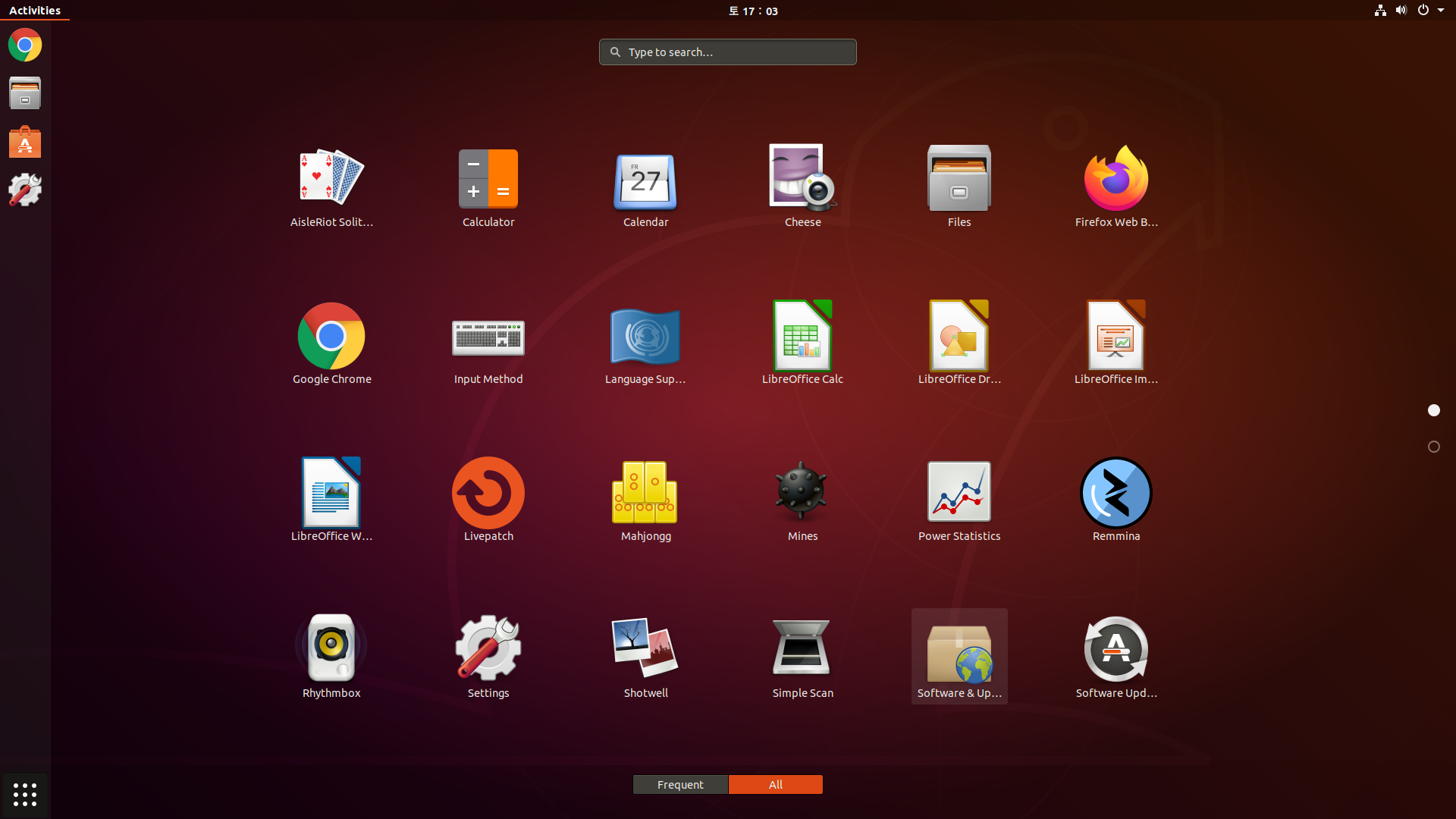Open Simple Scan scanner app
The height and width of the screenshot is (819, 1456).
(x=802, y=650)
